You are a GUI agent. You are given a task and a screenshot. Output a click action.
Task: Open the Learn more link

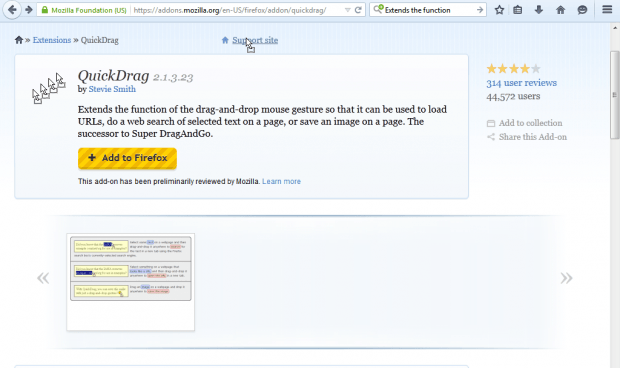click(281, 181)
